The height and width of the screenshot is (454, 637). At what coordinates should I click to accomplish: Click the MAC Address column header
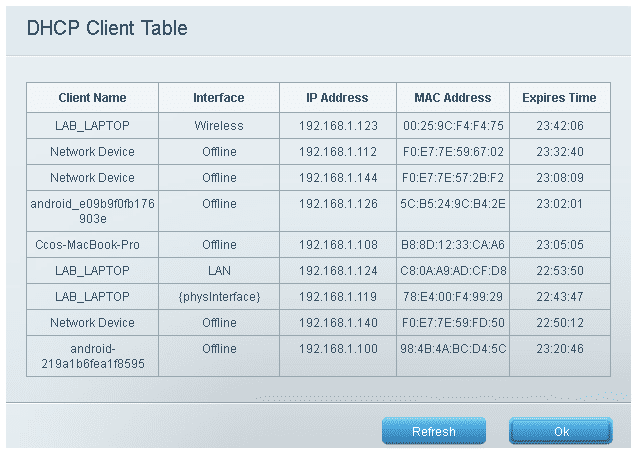[x=452, y=98]
